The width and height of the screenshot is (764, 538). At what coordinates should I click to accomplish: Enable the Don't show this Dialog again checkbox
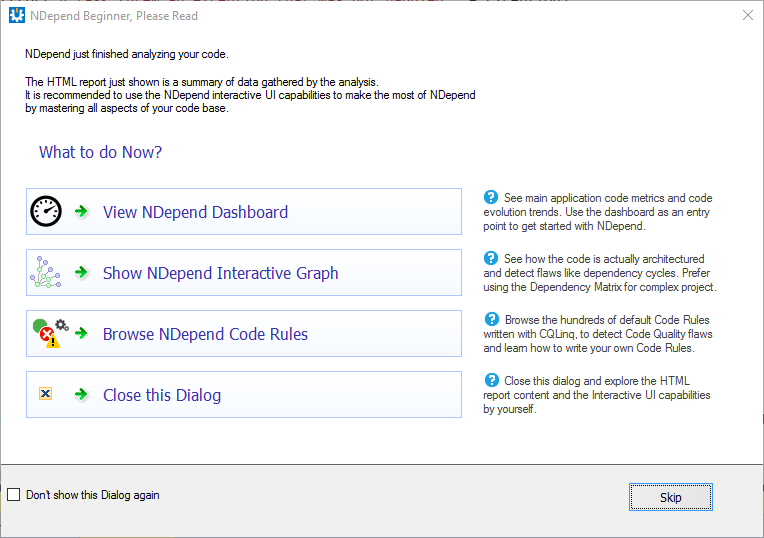click(x=14, y=495)
